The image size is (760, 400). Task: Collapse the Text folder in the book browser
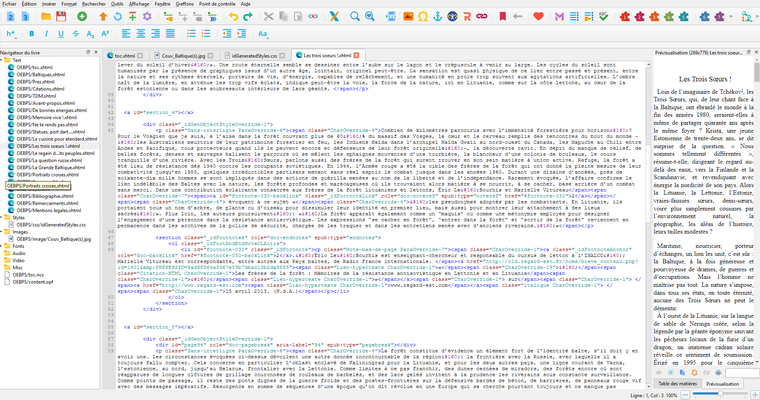[4, 60]
